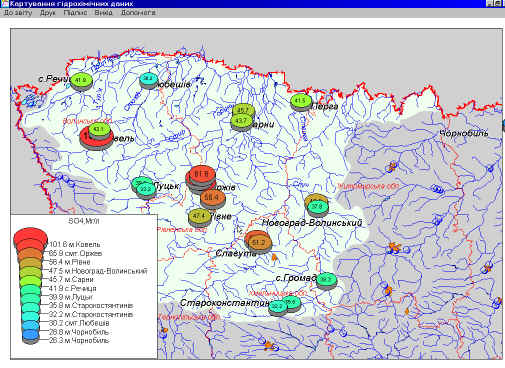505x368 pixels.
Task: Click the Чорнобиль city label on map
Action: (x=464, y=133)
